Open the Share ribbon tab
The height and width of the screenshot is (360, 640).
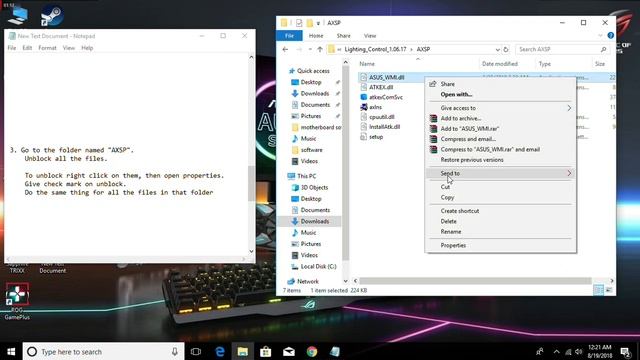click(343, 36)
